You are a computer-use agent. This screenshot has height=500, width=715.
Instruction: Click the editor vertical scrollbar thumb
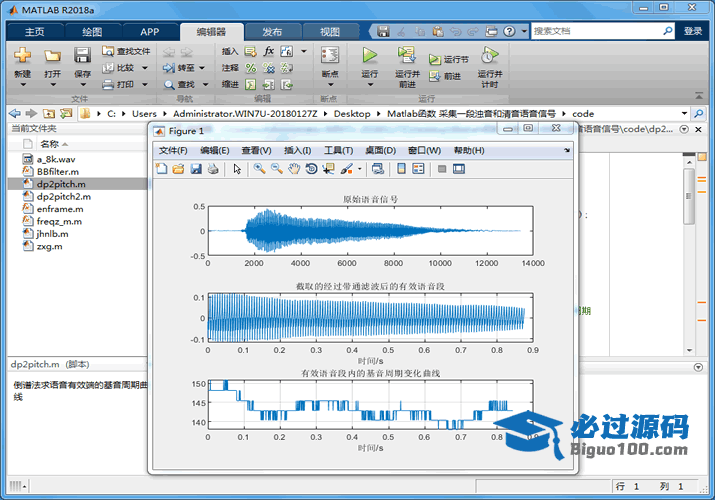pos(689,196)
